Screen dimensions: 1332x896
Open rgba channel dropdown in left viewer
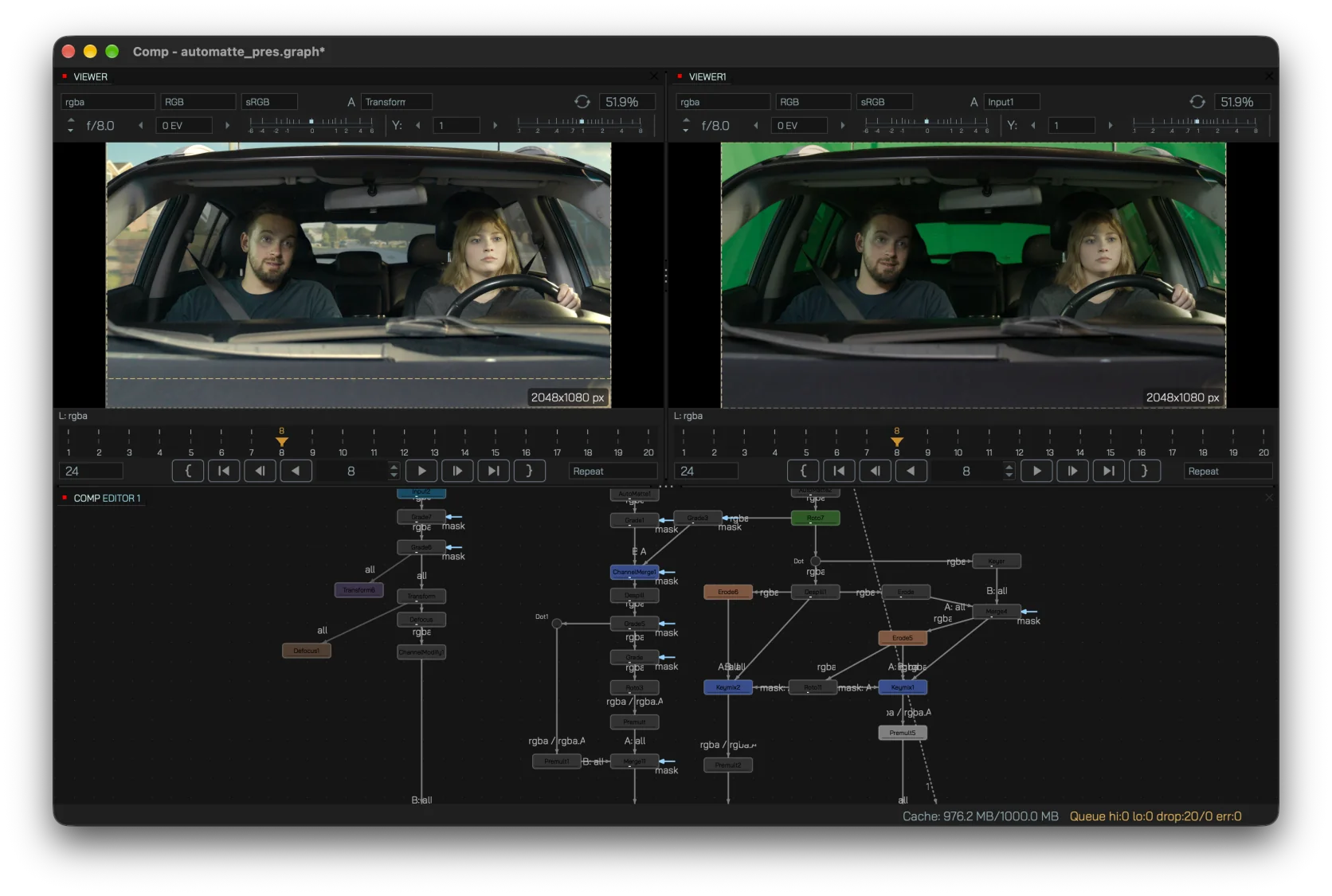pyautogui.click(x=108, y=102)
